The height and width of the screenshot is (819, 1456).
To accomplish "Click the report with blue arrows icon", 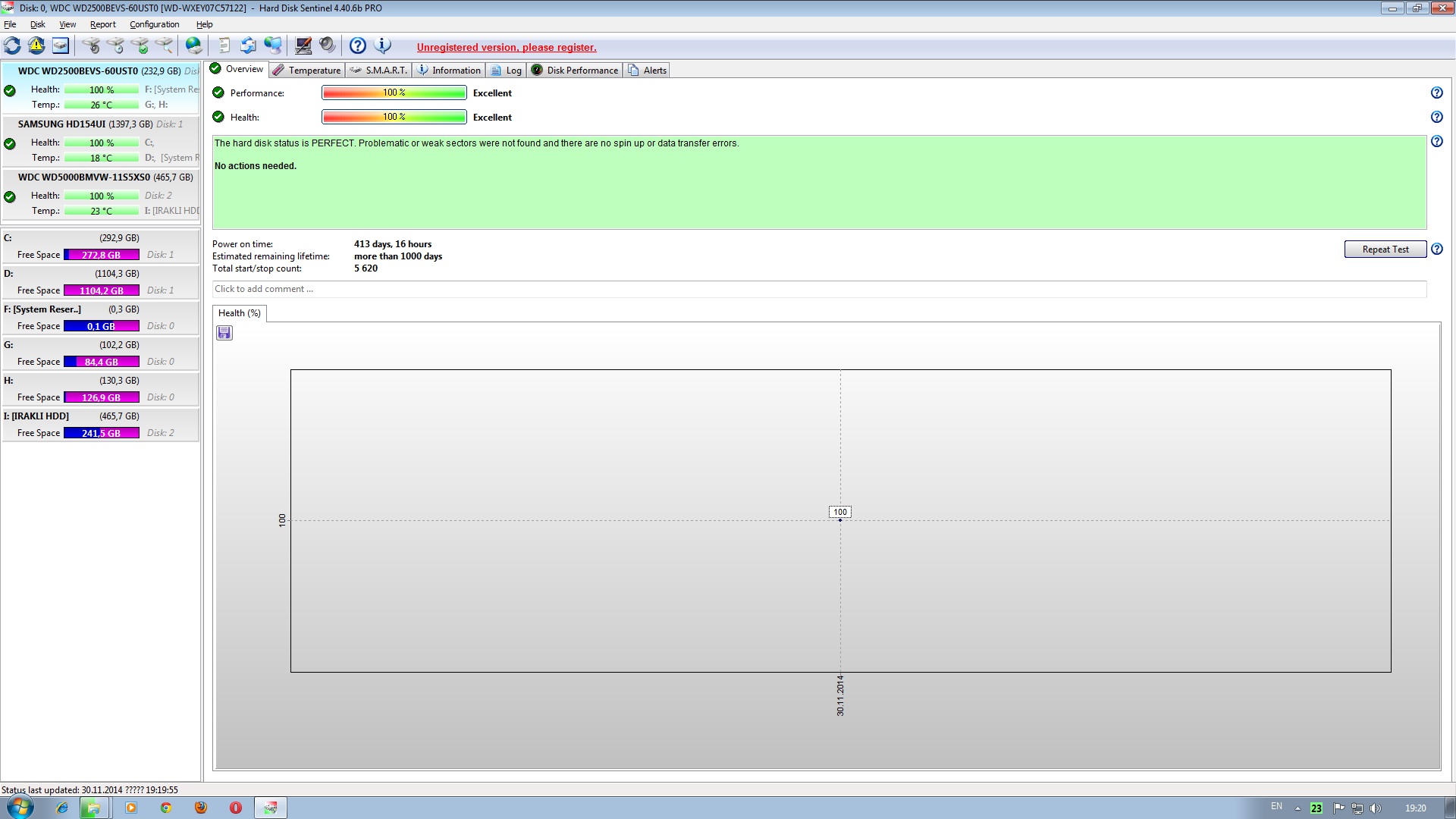I will pos(248,45).
